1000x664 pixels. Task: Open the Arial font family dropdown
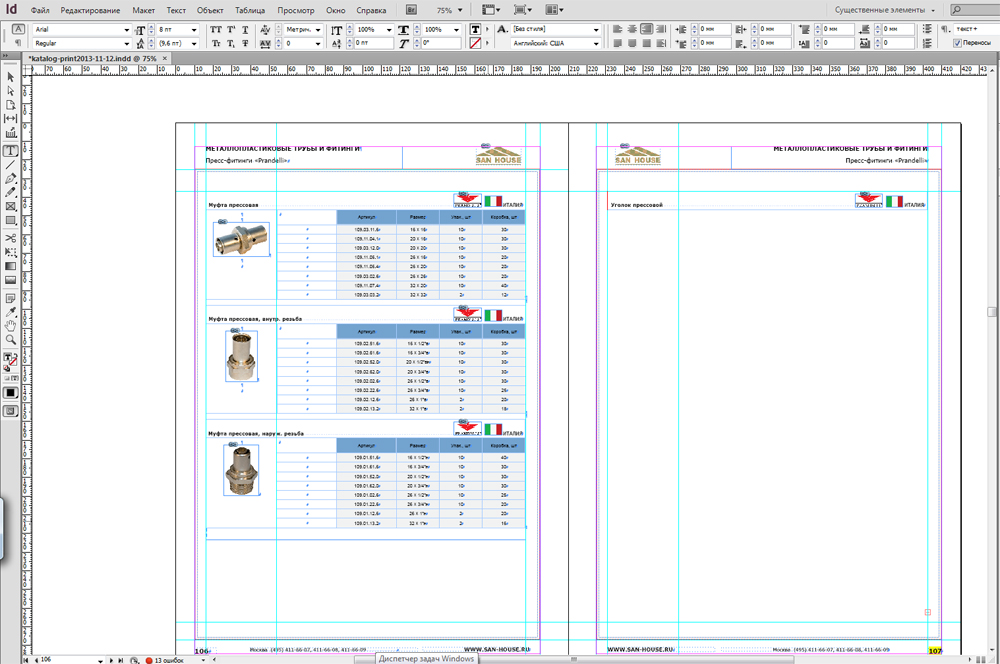tap(126, 30)
